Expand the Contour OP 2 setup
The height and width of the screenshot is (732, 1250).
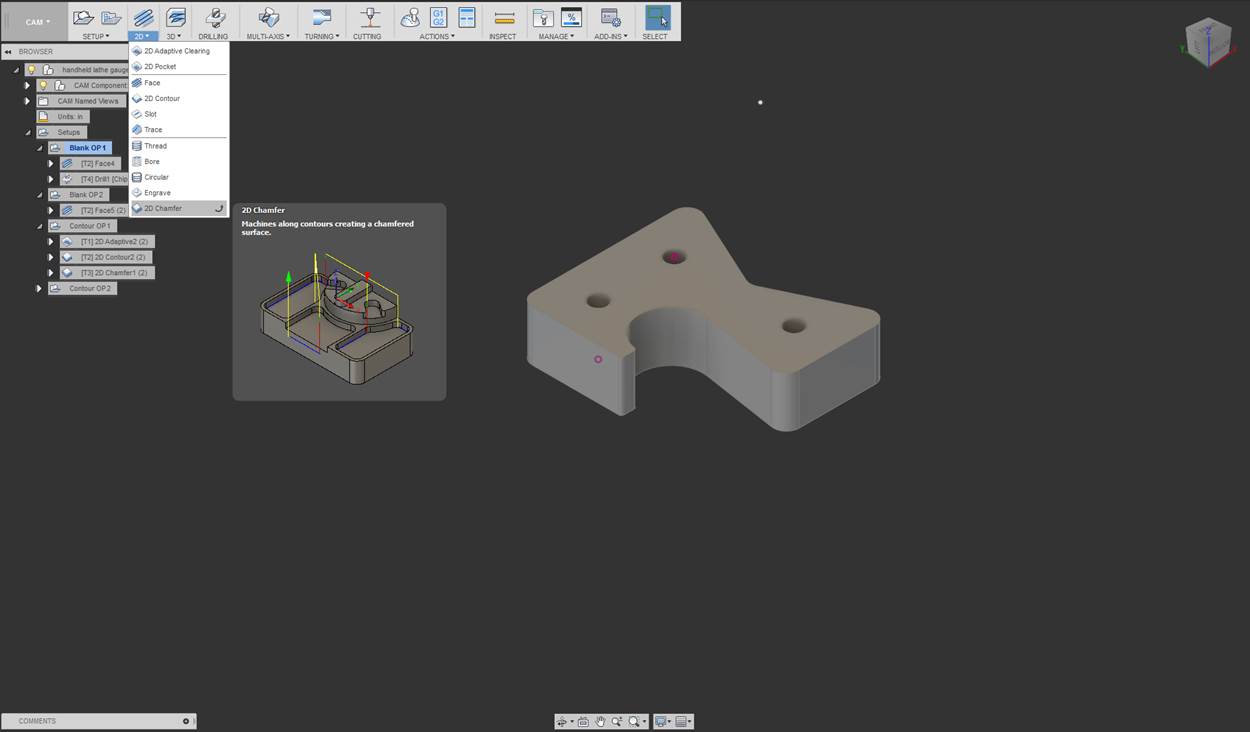coord(39,288)
